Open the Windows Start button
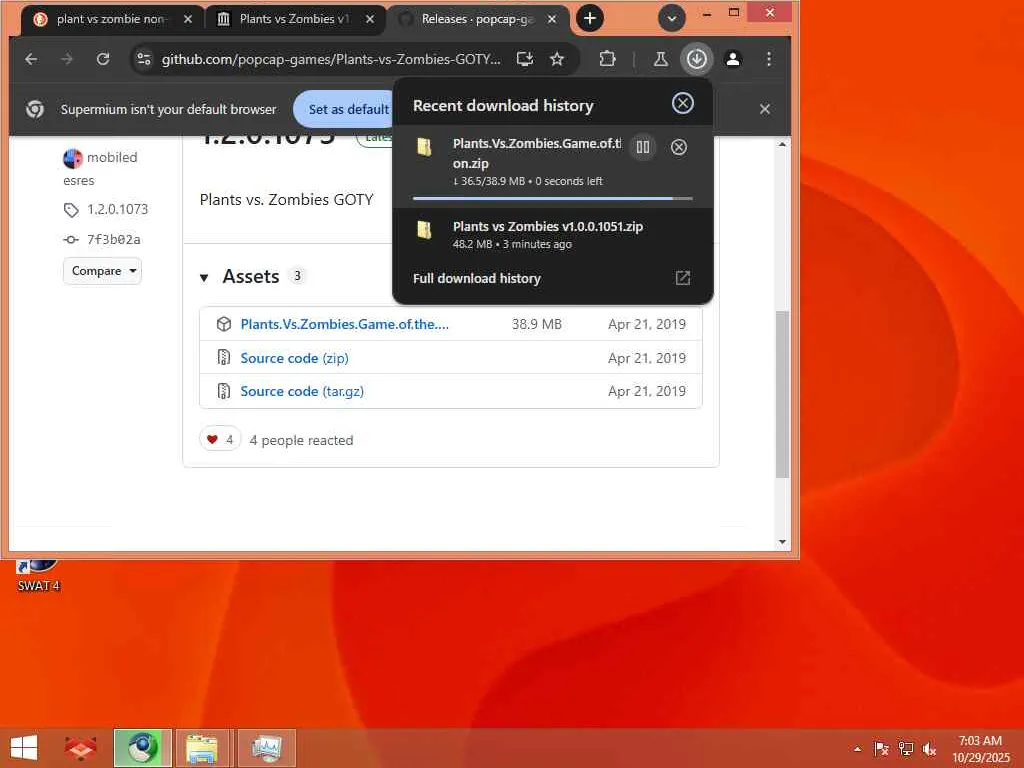Viewport: 1024px width, 768px height. tap(24, 748)
